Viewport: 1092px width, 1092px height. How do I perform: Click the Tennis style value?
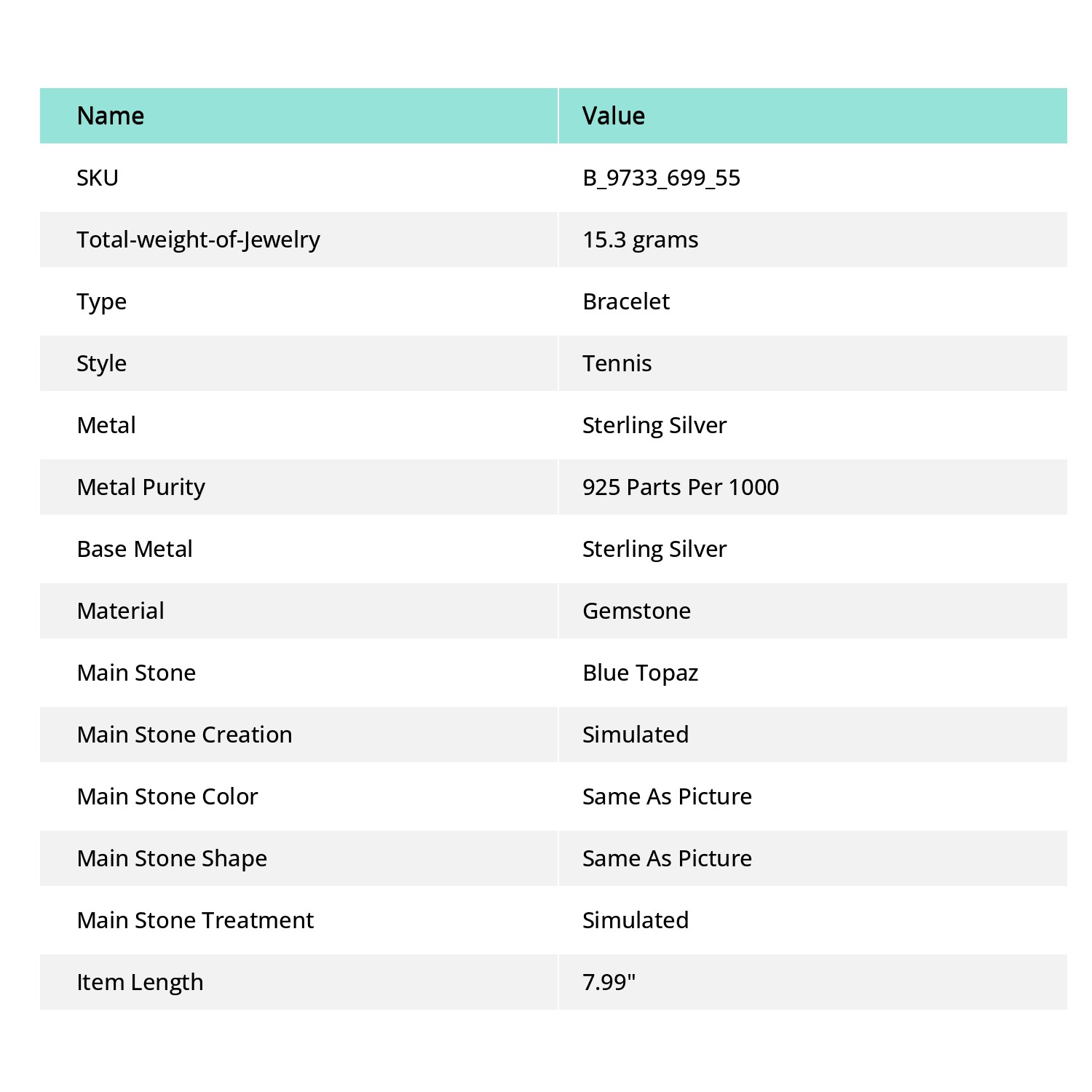[617, 363]
